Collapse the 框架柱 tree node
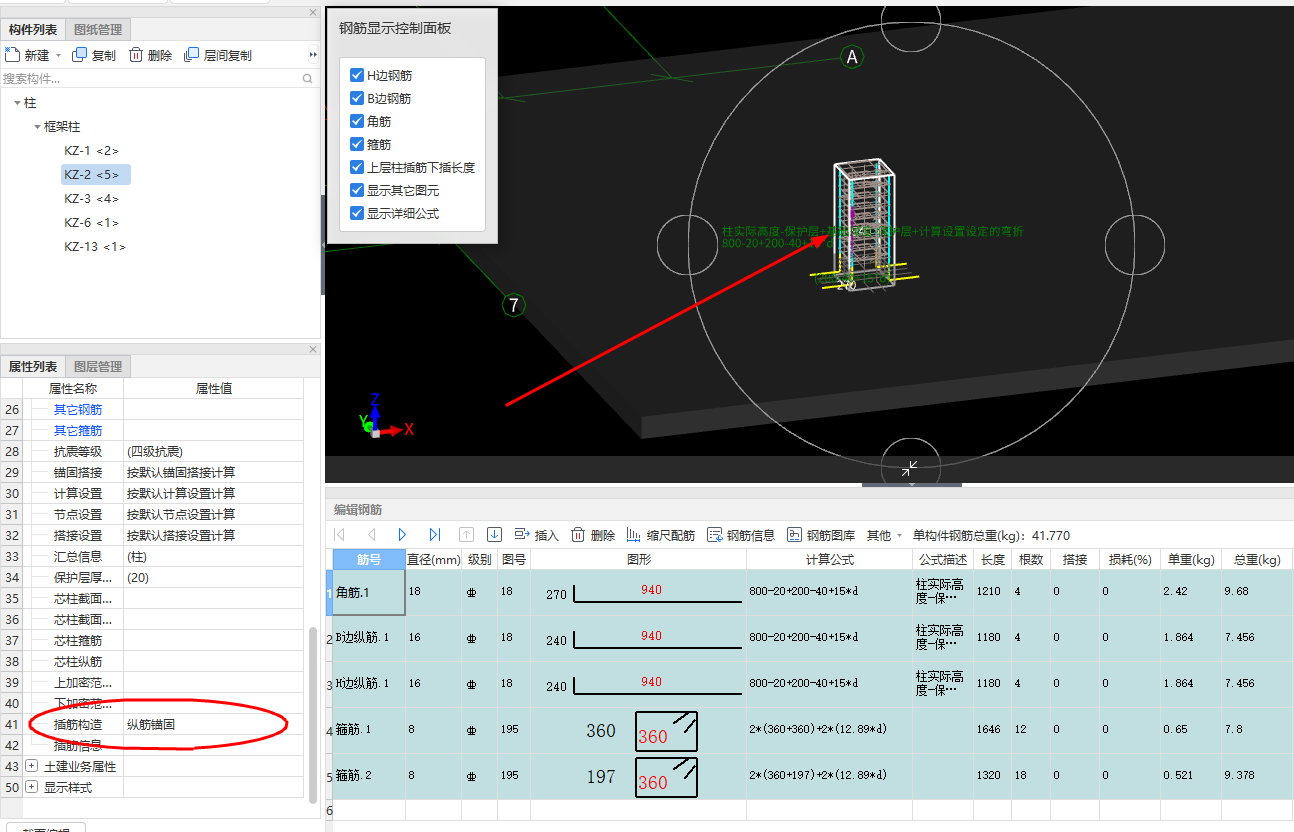This screenshot has width=1294, height=832. 37,127
